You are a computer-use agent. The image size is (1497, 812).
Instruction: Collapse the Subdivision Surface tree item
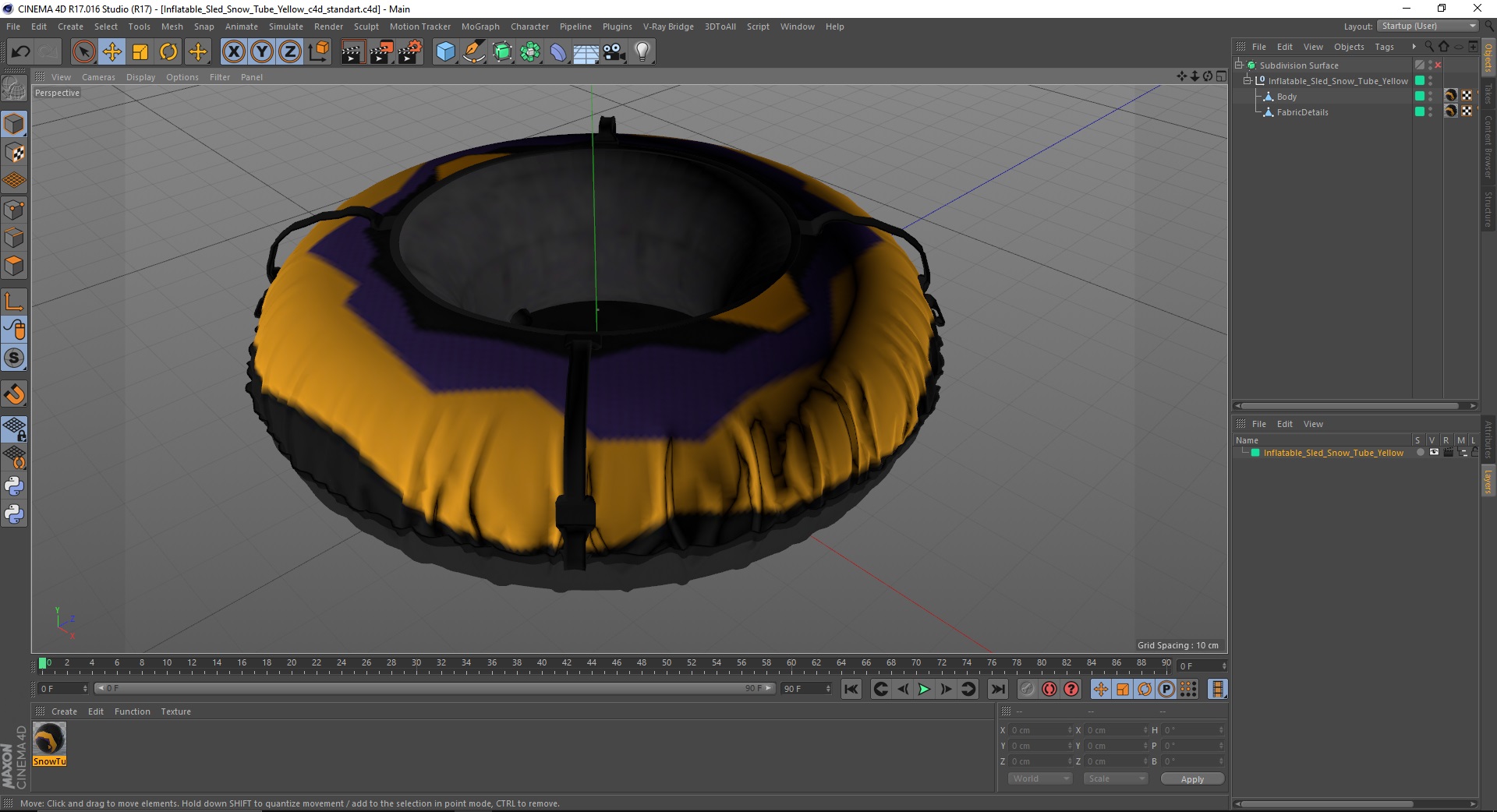[x=1239, y=65]
